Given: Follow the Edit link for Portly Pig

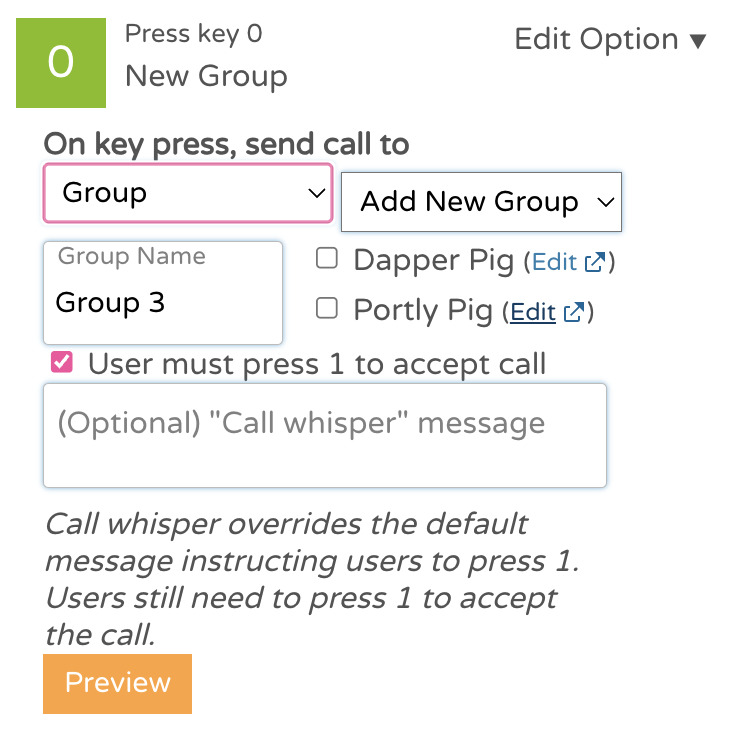Looking at the screenshot, I should [533, 312].
